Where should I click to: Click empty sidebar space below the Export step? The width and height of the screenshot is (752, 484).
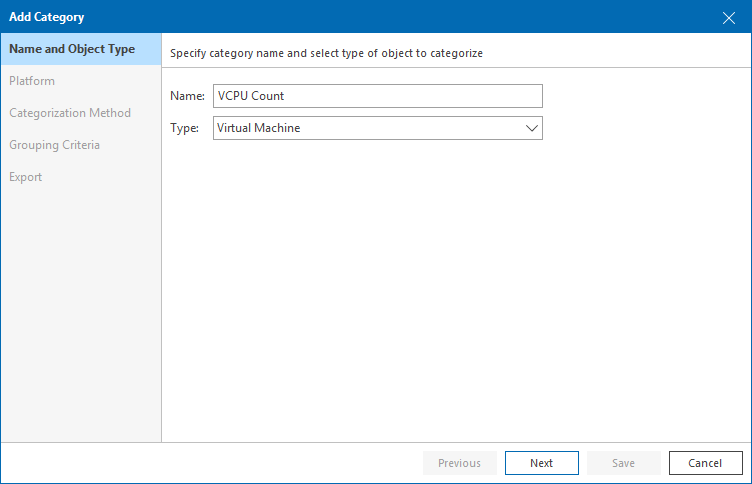click(80, 310)
